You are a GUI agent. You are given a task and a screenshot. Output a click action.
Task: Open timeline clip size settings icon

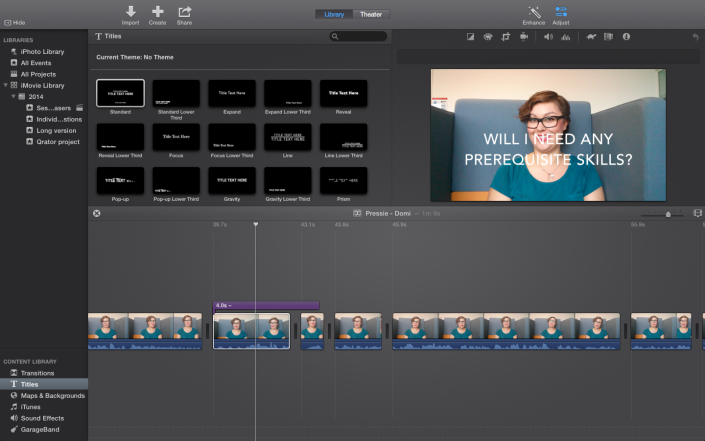[697, 213]
